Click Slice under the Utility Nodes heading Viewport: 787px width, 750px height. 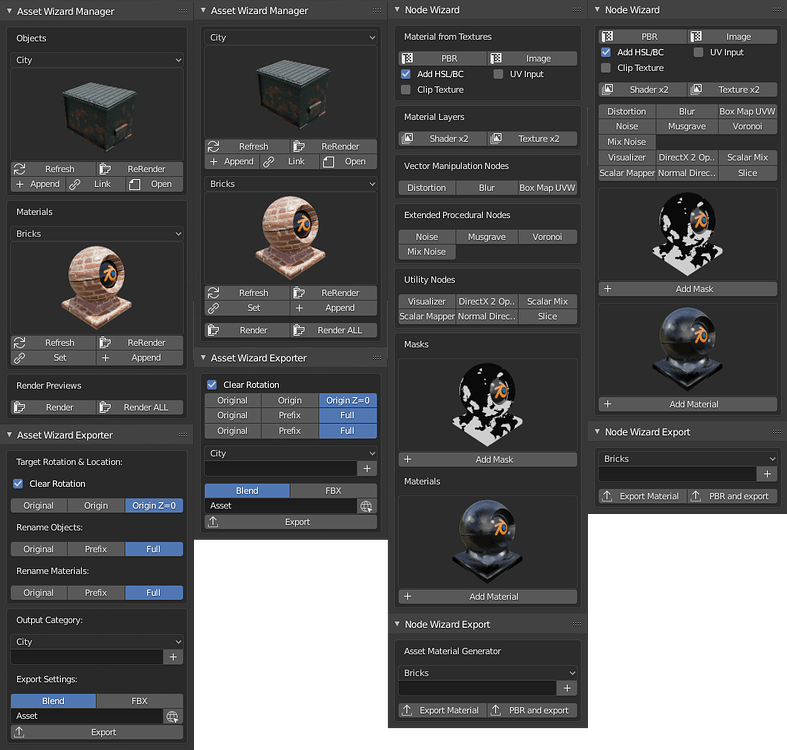tap(548, 317)
